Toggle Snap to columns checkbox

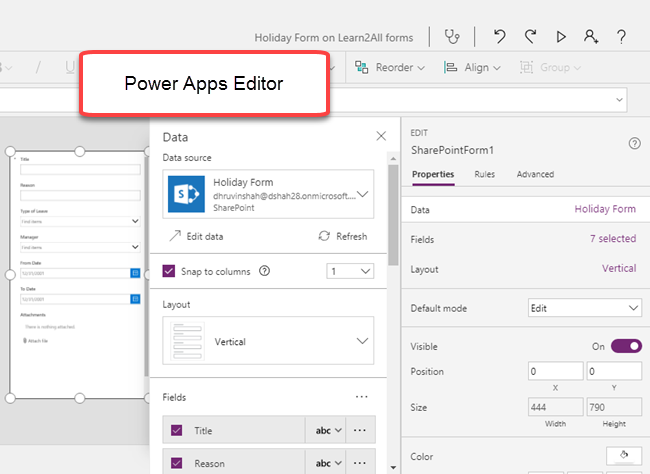tap(169, 270)
